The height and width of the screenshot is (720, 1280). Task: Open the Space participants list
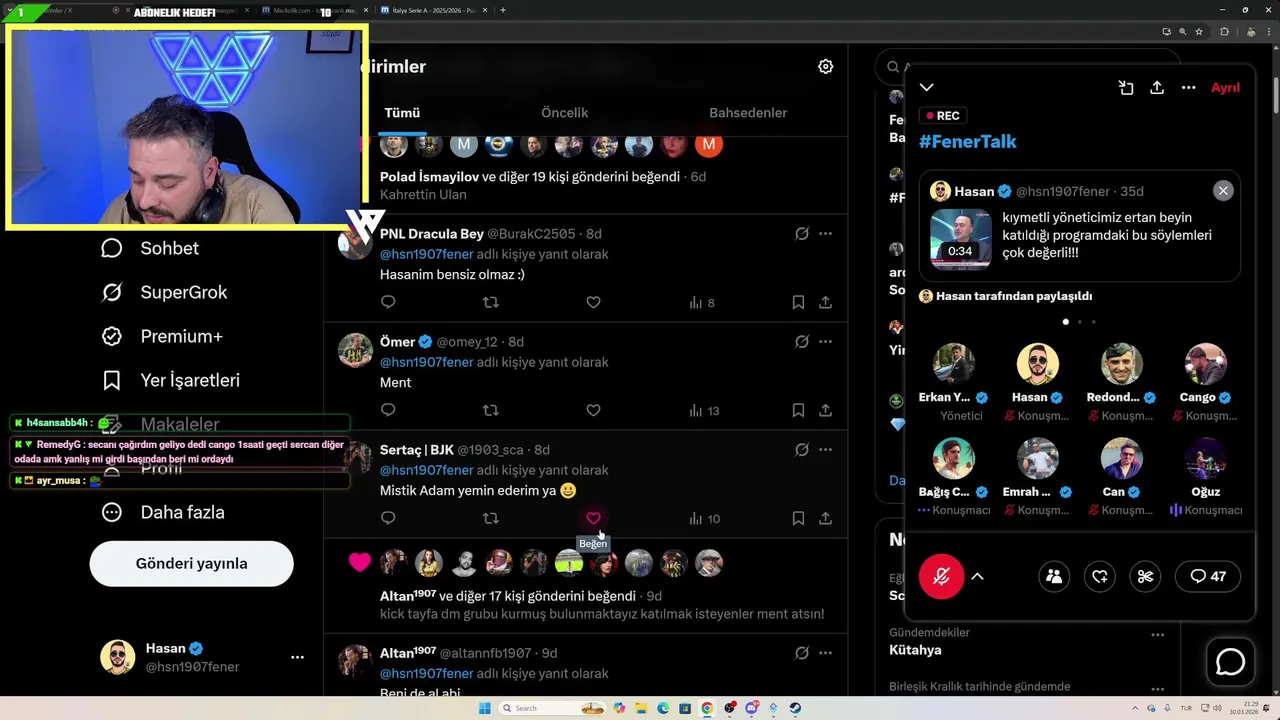click(1054, 576)
